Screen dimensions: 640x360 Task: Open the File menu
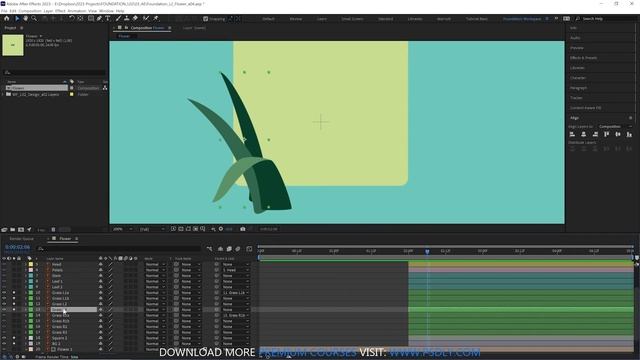pyautogui.click(x=4, y=11)
